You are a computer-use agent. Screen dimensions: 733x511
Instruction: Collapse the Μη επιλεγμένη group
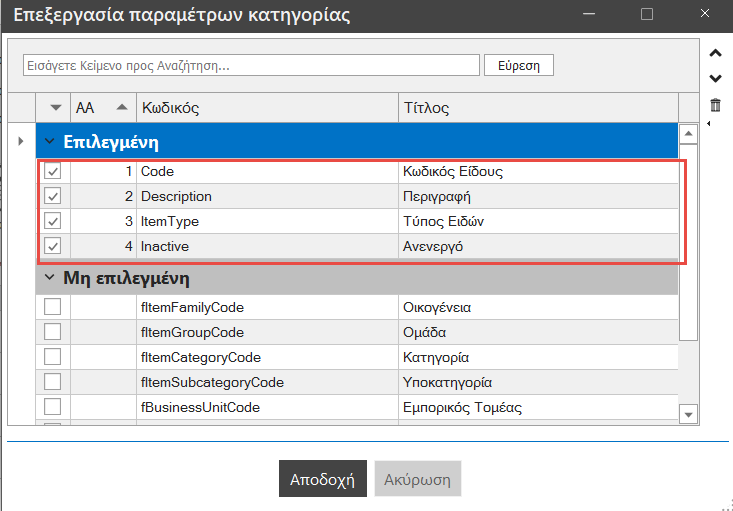[x=50, y=277]
